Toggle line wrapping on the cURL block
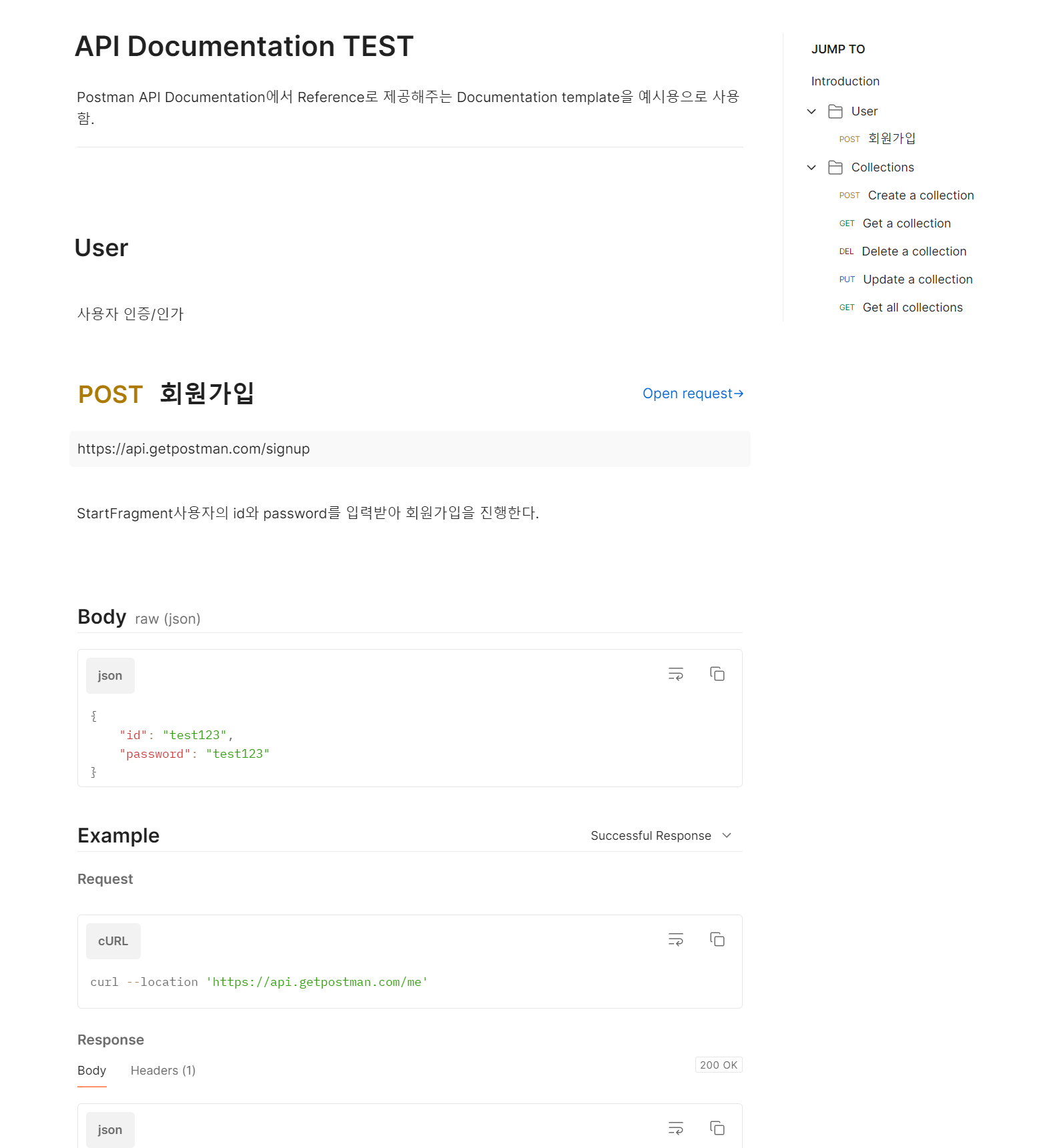The width and height of the screenshot is (1055, 1148). point(675,939)
